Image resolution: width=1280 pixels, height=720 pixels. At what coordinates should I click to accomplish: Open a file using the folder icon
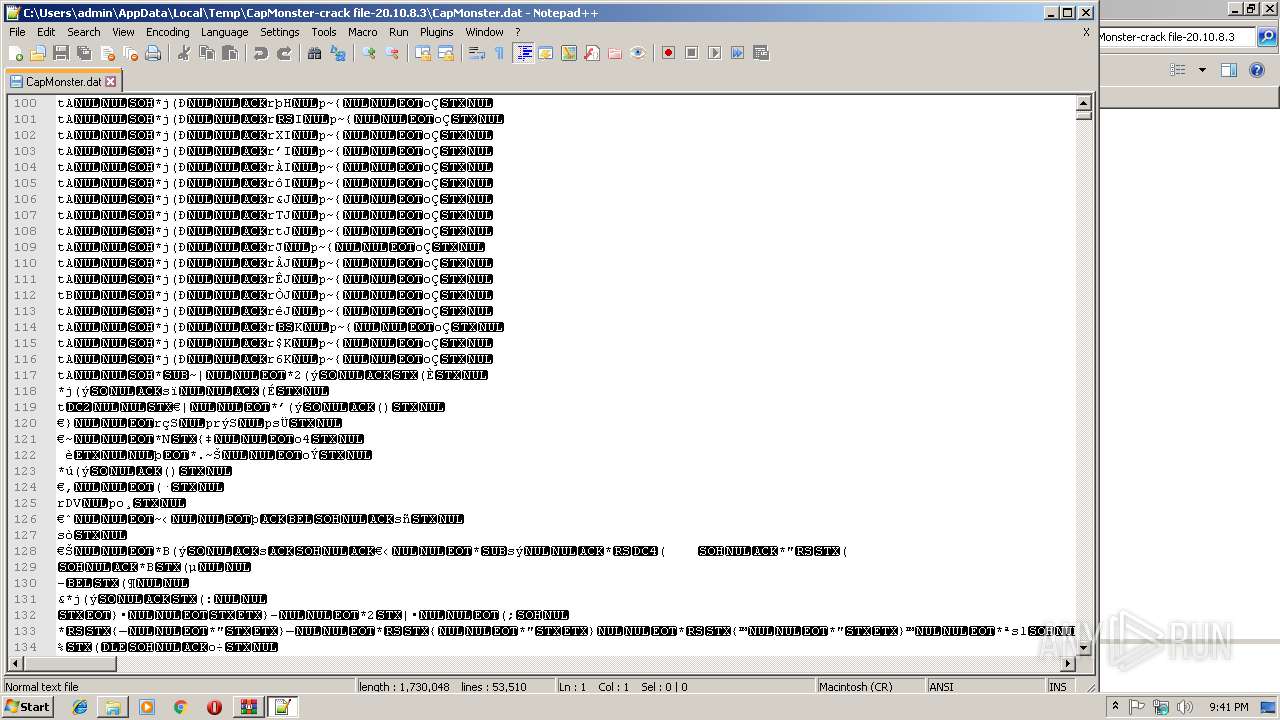(38, 53)
